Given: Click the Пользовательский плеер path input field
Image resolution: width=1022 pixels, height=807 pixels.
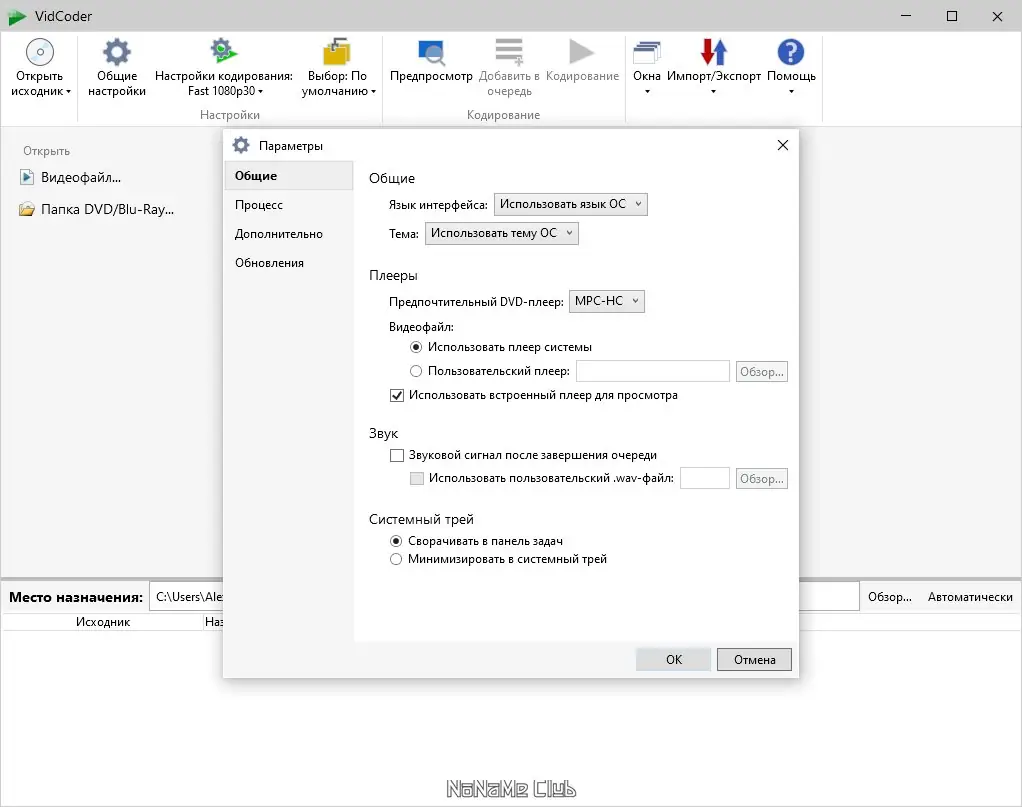Looking at the screenshot, I should click(x=652, y=371).
